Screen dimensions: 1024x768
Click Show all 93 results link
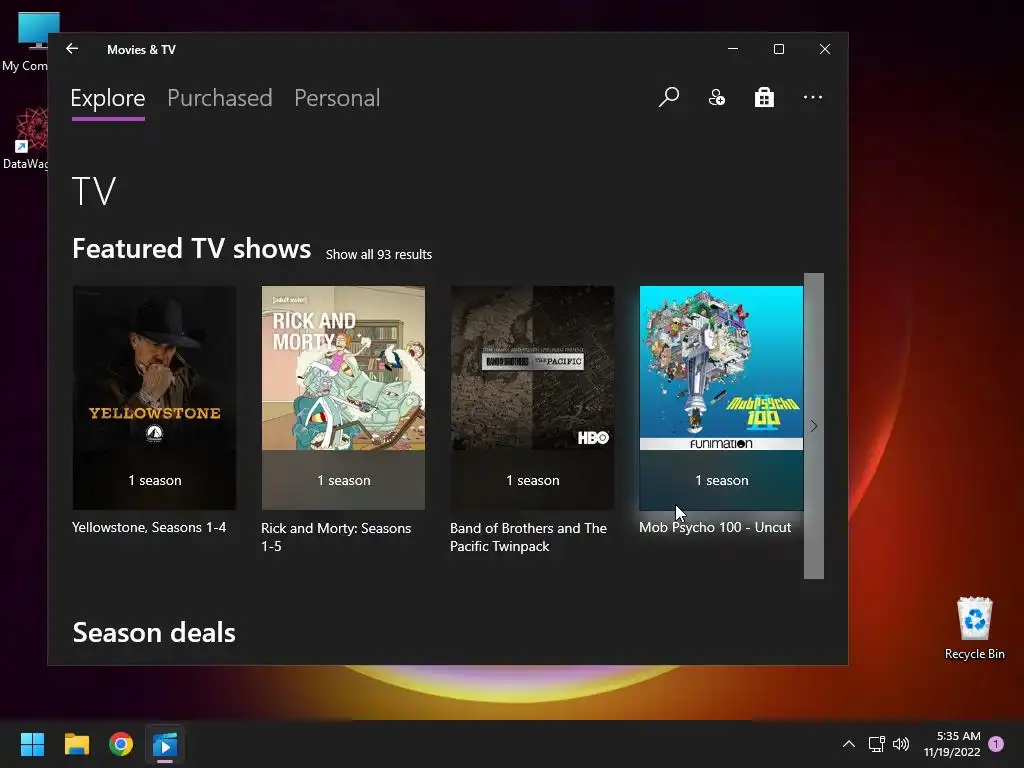pos(379,255)
